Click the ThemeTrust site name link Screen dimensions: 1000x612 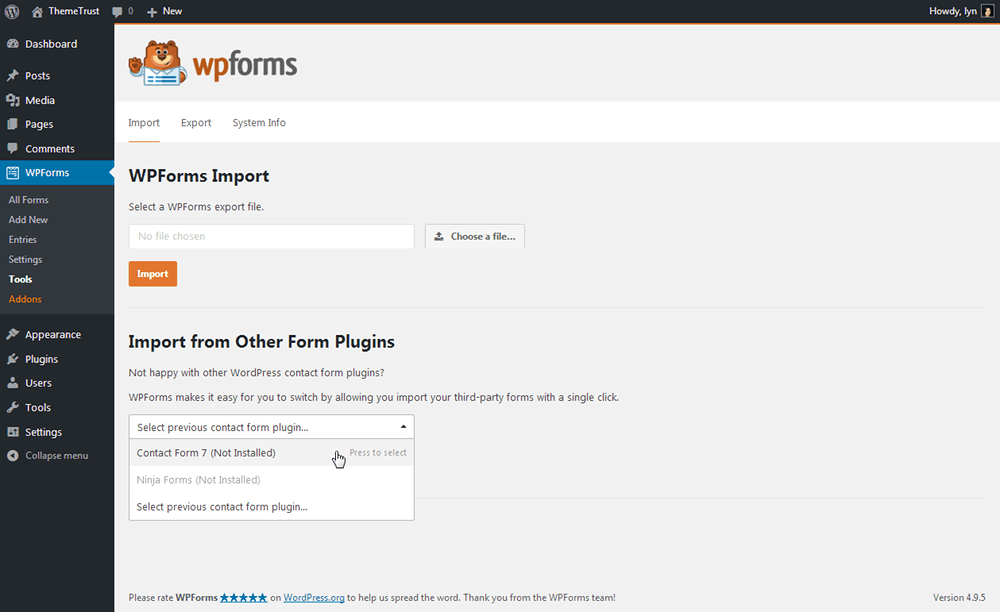[x=74, y=11]
